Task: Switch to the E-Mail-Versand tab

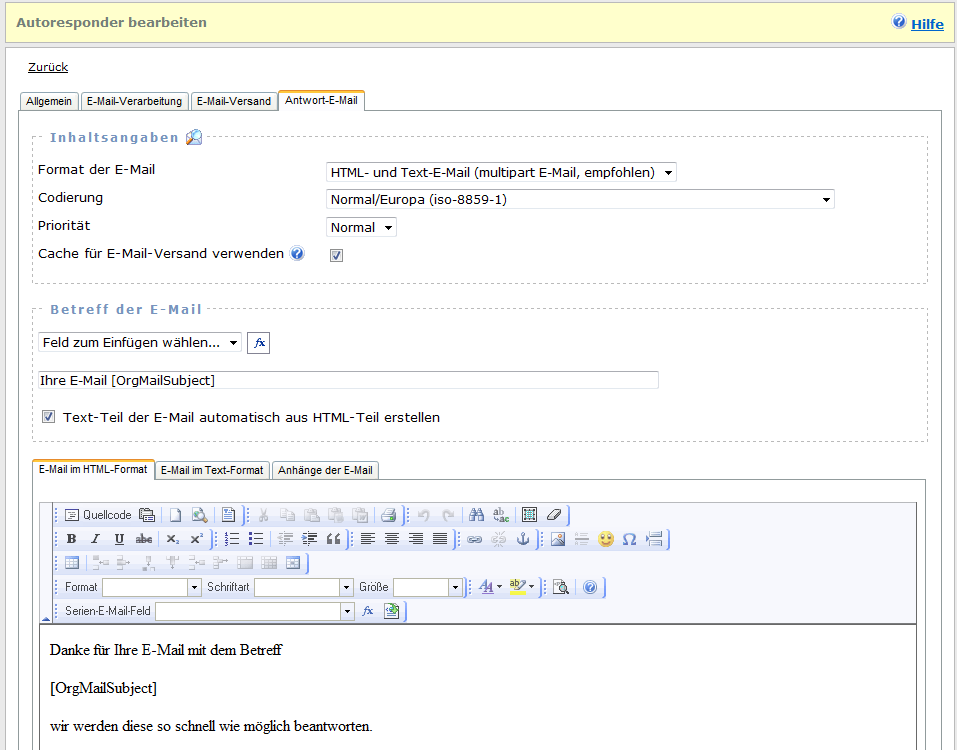Action: (x=233, y=101)
